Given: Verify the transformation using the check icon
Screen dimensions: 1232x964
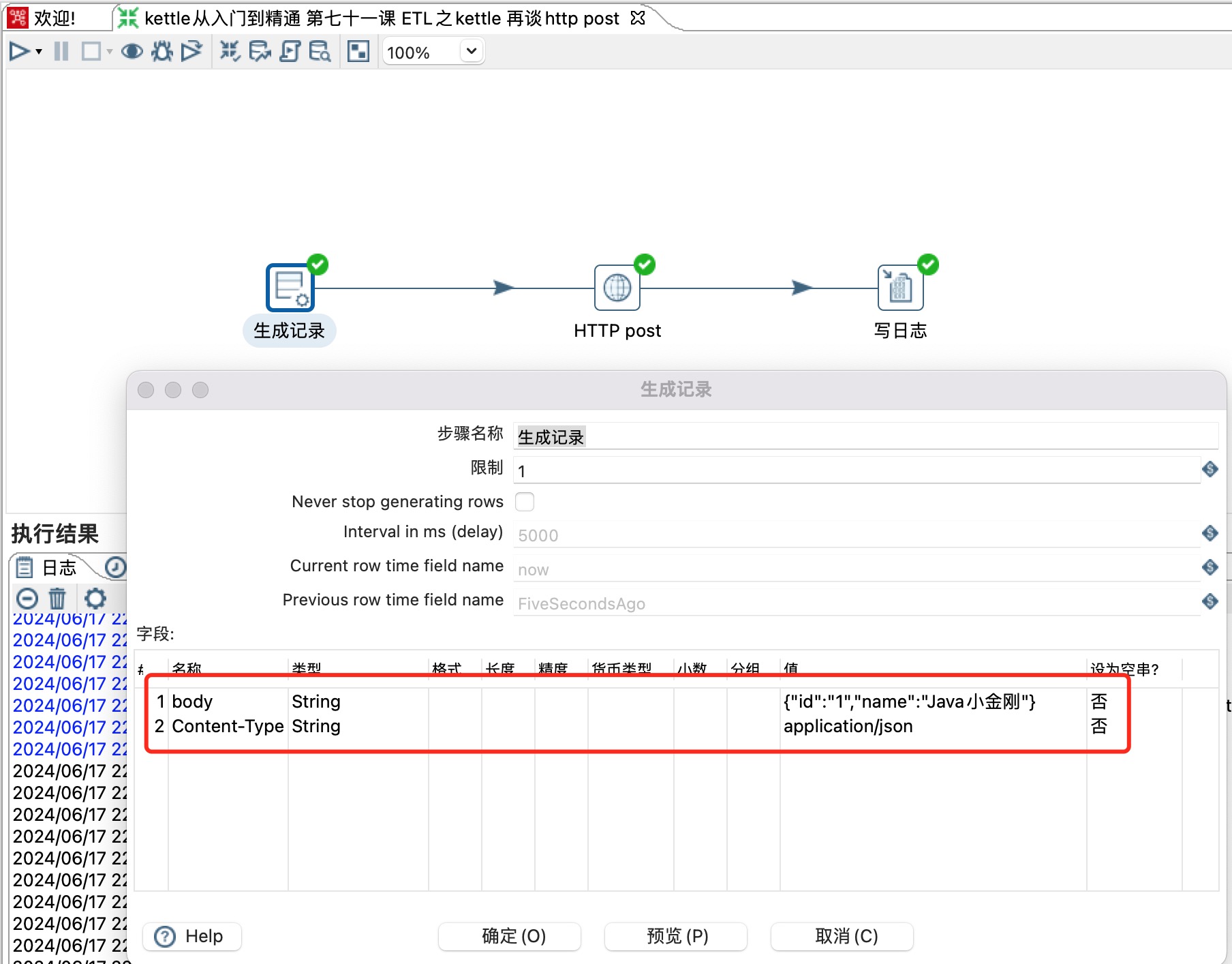Looking at the screenshot, I should point(230,50).
